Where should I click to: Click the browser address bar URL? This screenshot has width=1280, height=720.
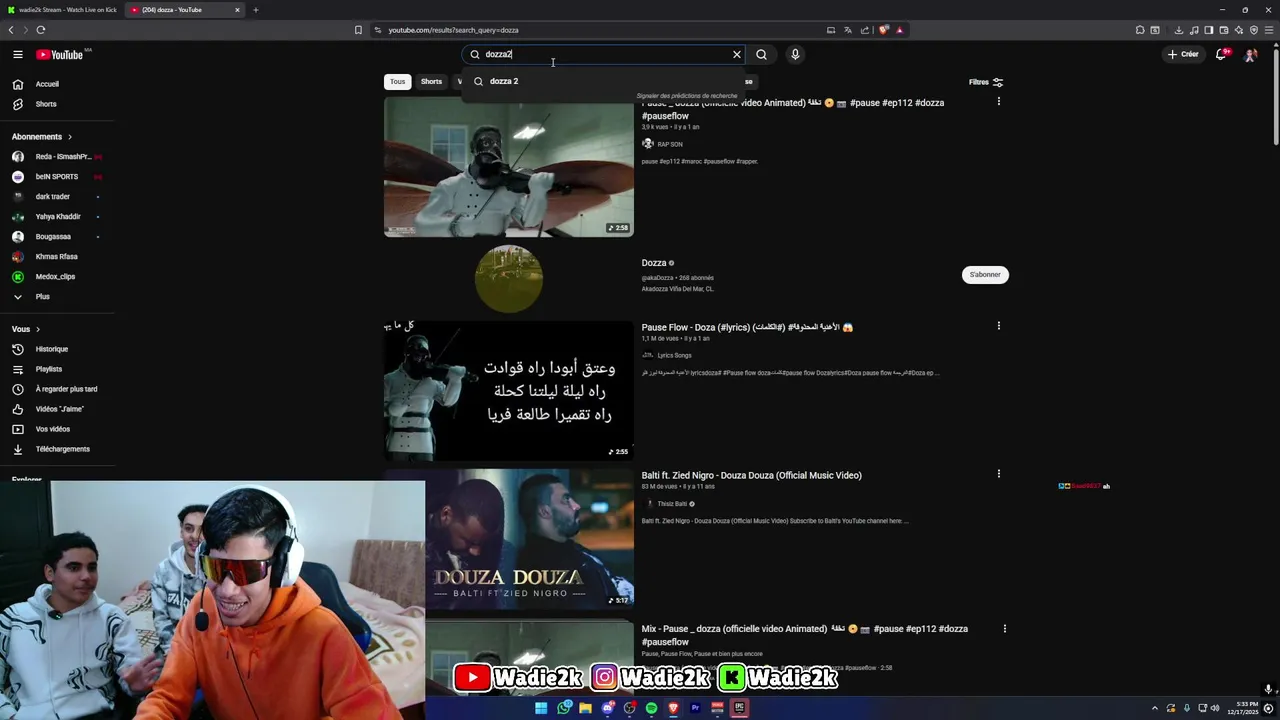point(453,30)
